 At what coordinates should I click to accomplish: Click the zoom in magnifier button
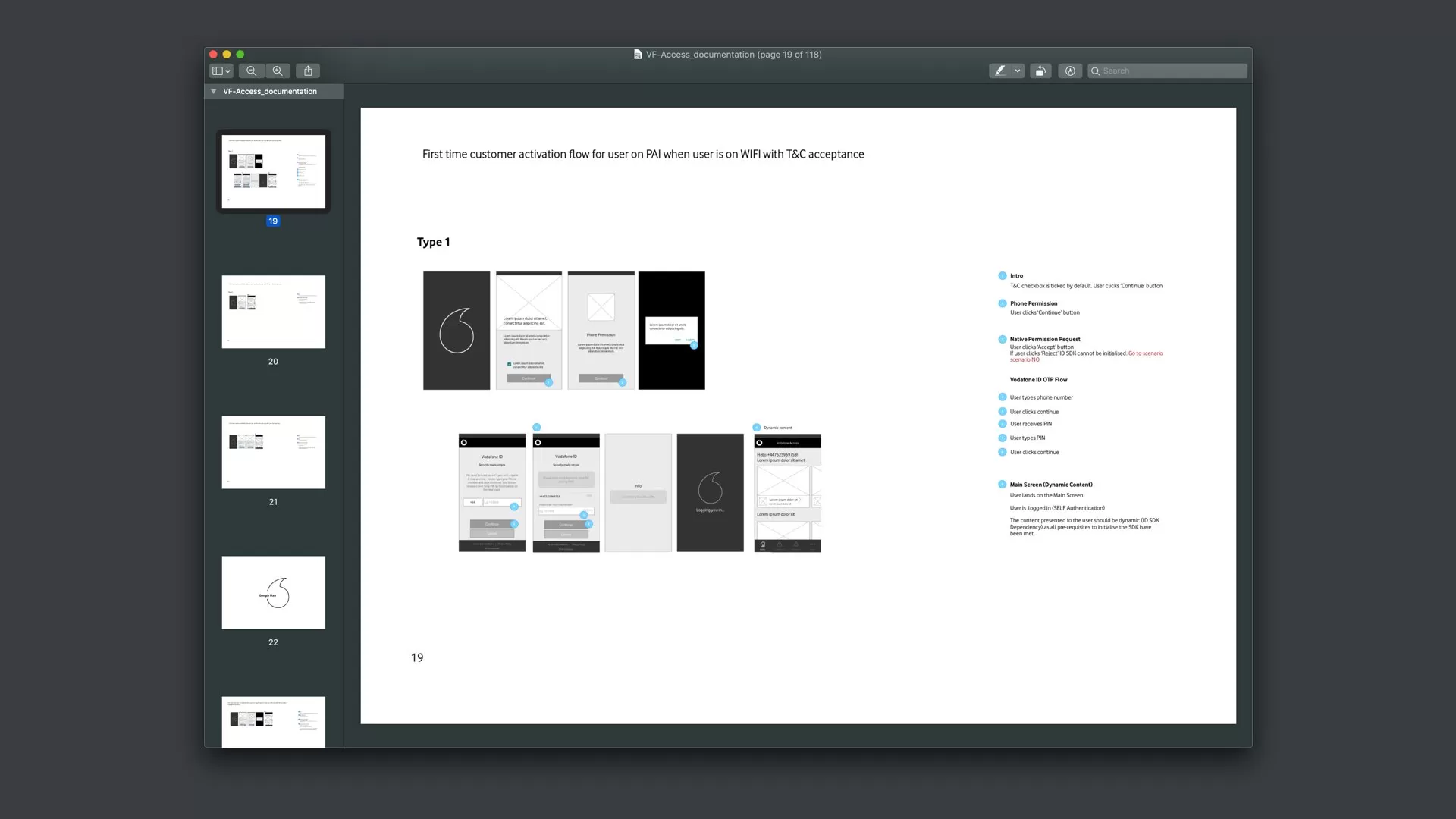point(278,71)
